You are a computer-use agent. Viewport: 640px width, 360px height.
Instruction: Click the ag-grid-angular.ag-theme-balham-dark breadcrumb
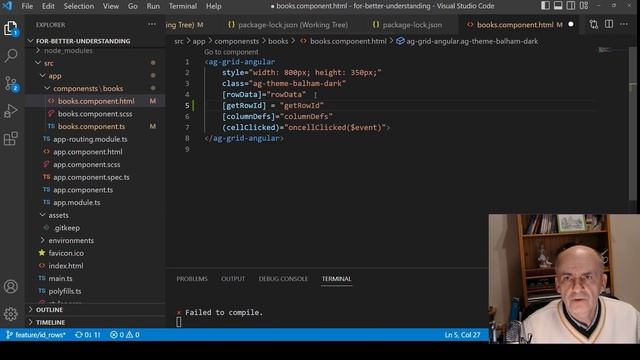pyautogui.click(x=468, y=41)
